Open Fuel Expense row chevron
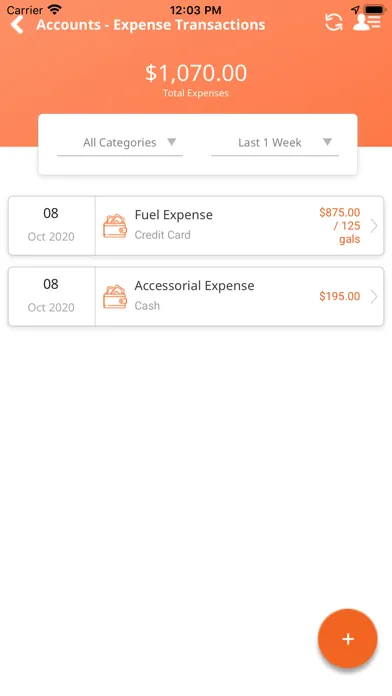 pyautogui.click(x=374, y=225)
